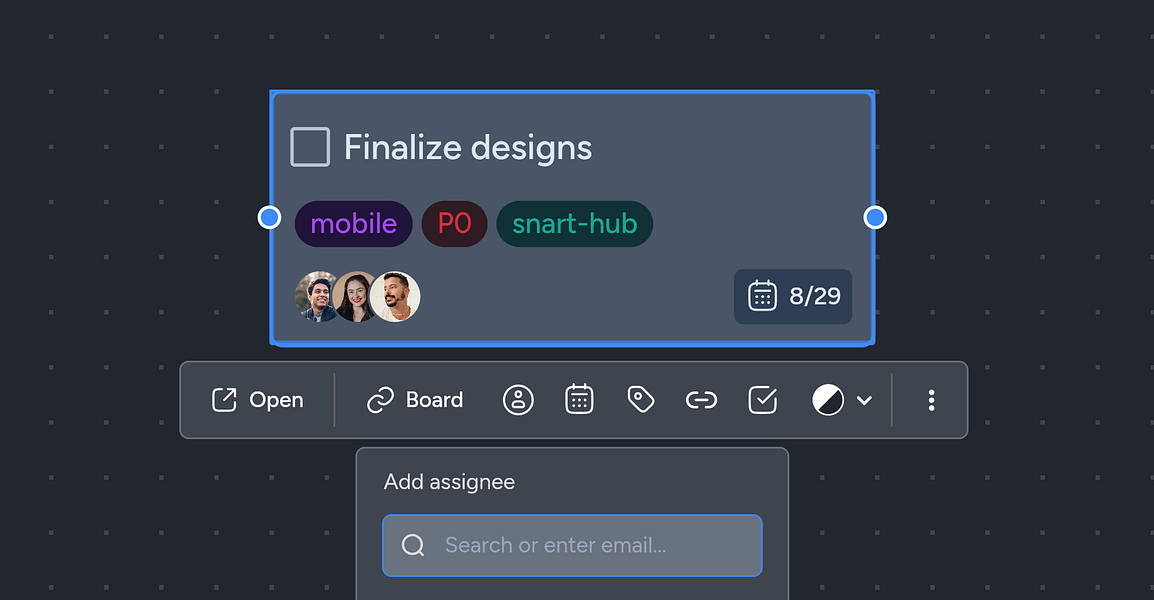The height and width of the screenshot is (600, 1154).
Task: Click the left resize handle of the card
Action: point(269,217)
